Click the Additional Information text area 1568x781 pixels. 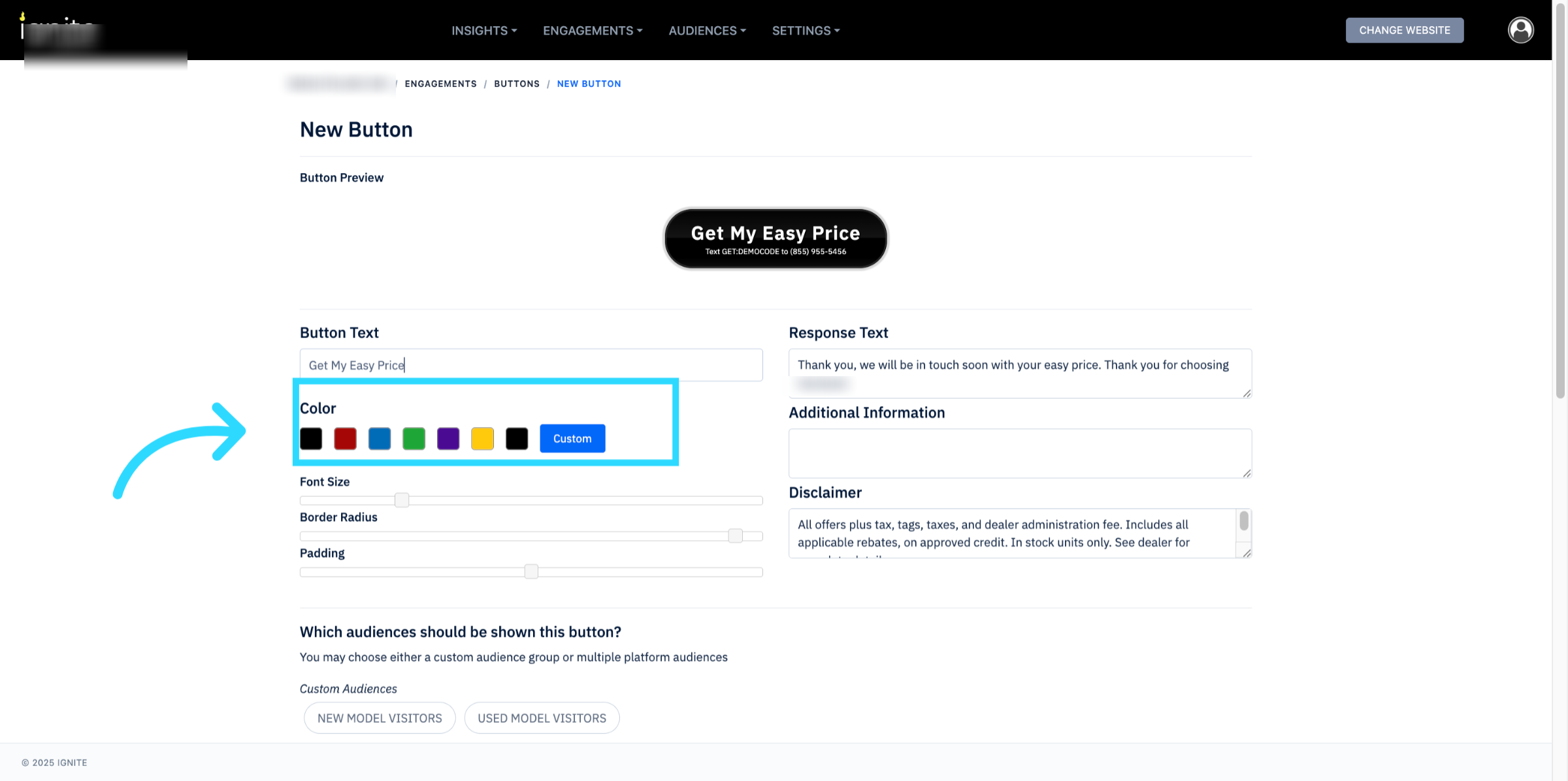pos(1019,453)
